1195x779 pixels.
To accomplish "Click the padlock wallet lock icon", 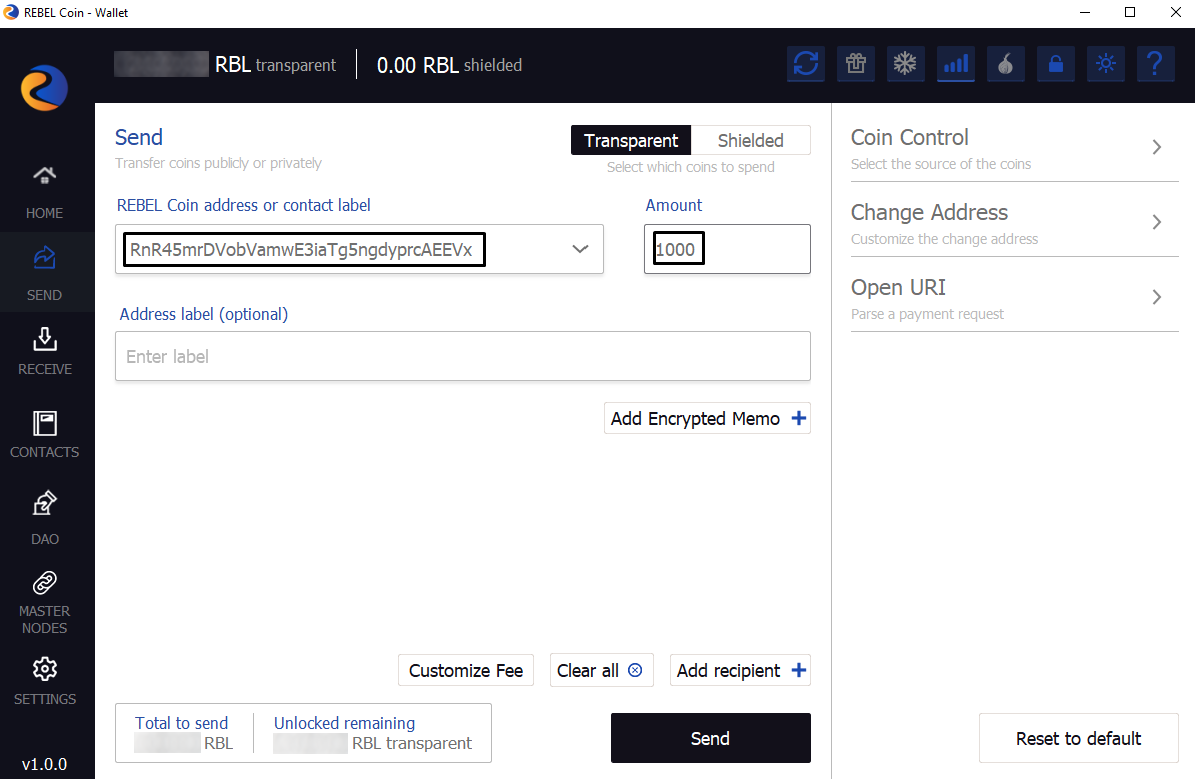I will [1056, 63].
